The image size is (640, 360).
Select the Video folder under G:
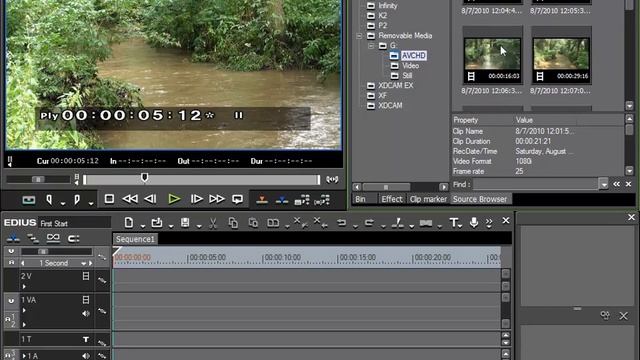click(x=411, y=66)
